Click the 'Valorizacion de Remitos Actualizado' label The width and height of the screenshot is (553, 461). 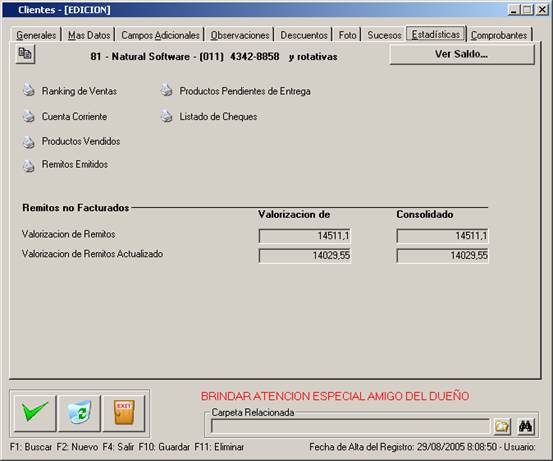click(92, 254)
